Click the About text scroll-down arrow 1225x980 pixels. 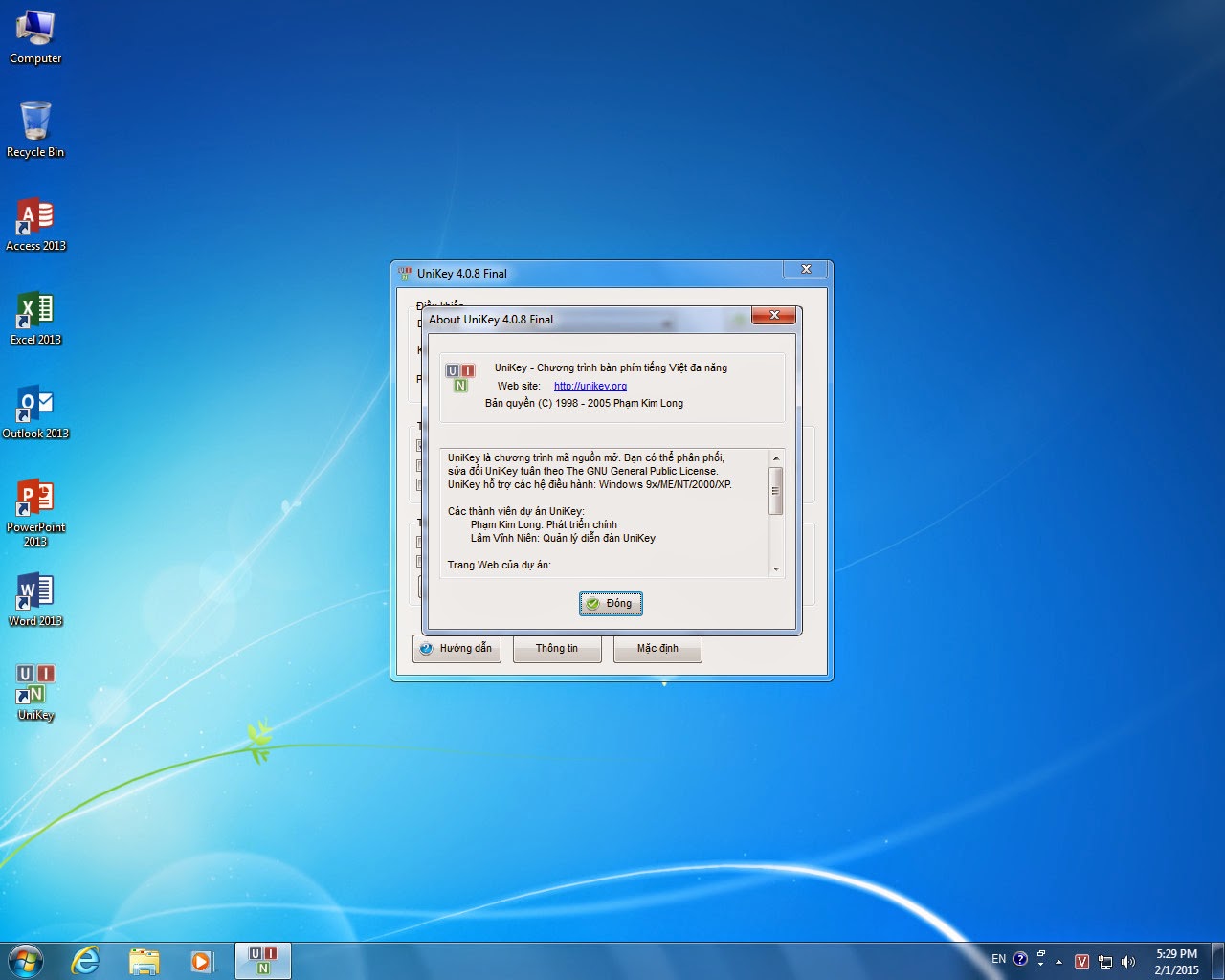(776, 568)
